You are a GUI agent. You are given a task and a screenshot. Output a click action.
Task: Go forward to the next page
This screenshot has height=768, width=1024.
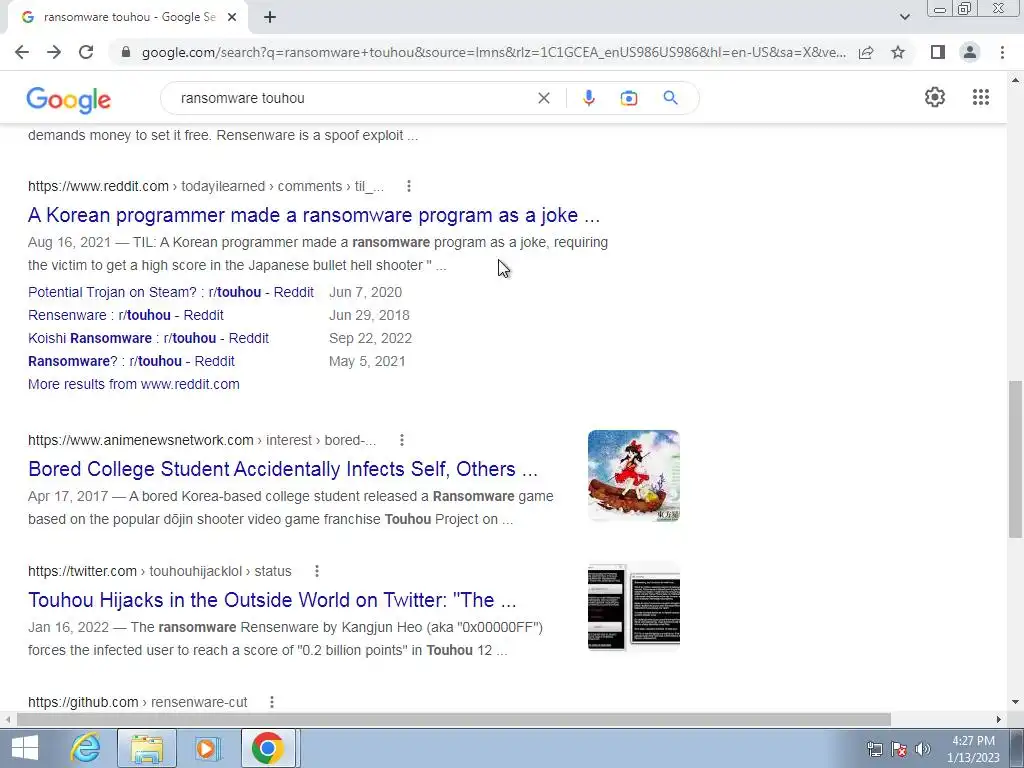pyautogui.click(x=54, y=52)
